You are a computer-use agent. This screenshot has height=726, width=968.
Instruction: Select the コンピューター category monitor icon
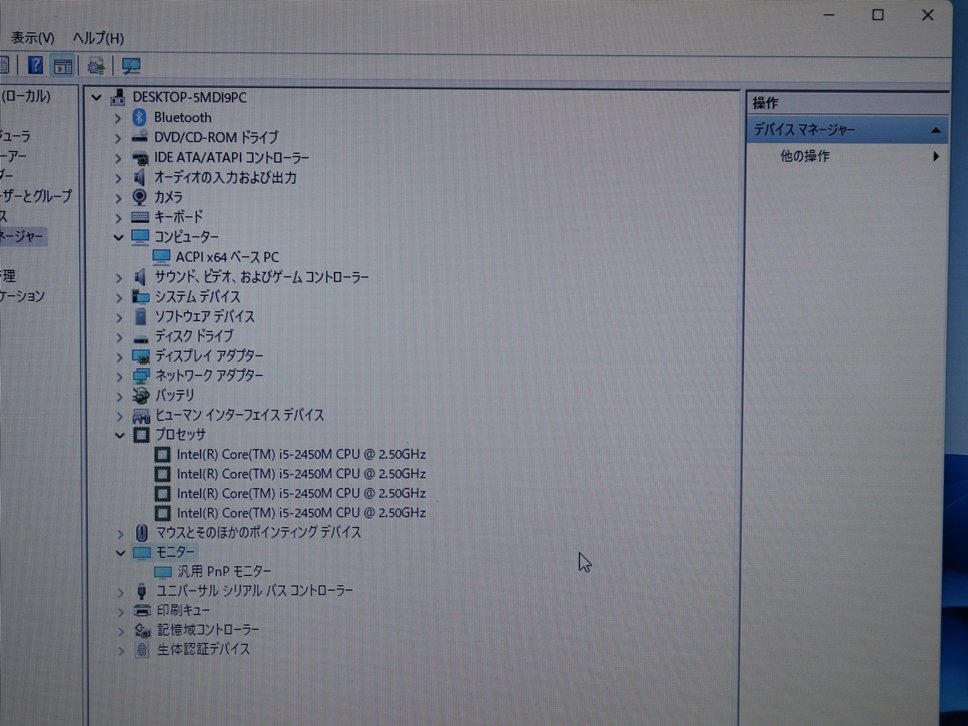pyautogui.click(x=140, y=237)
